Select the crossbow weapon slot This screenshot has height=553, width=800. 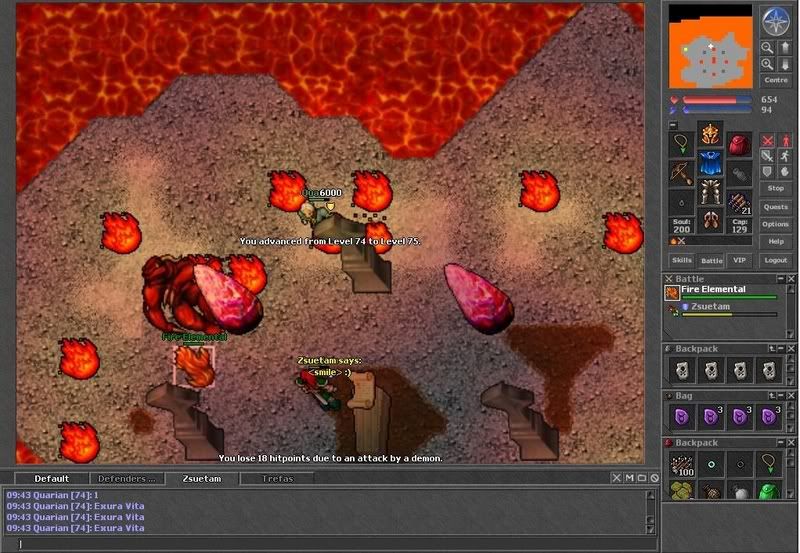coord(681,173)
